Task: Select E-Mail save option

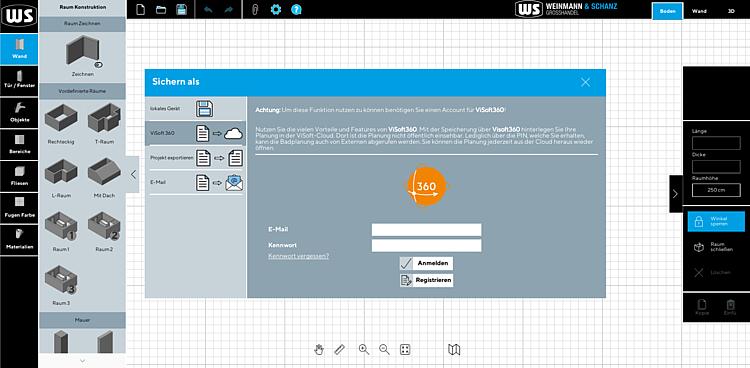Action: (195, 182)
